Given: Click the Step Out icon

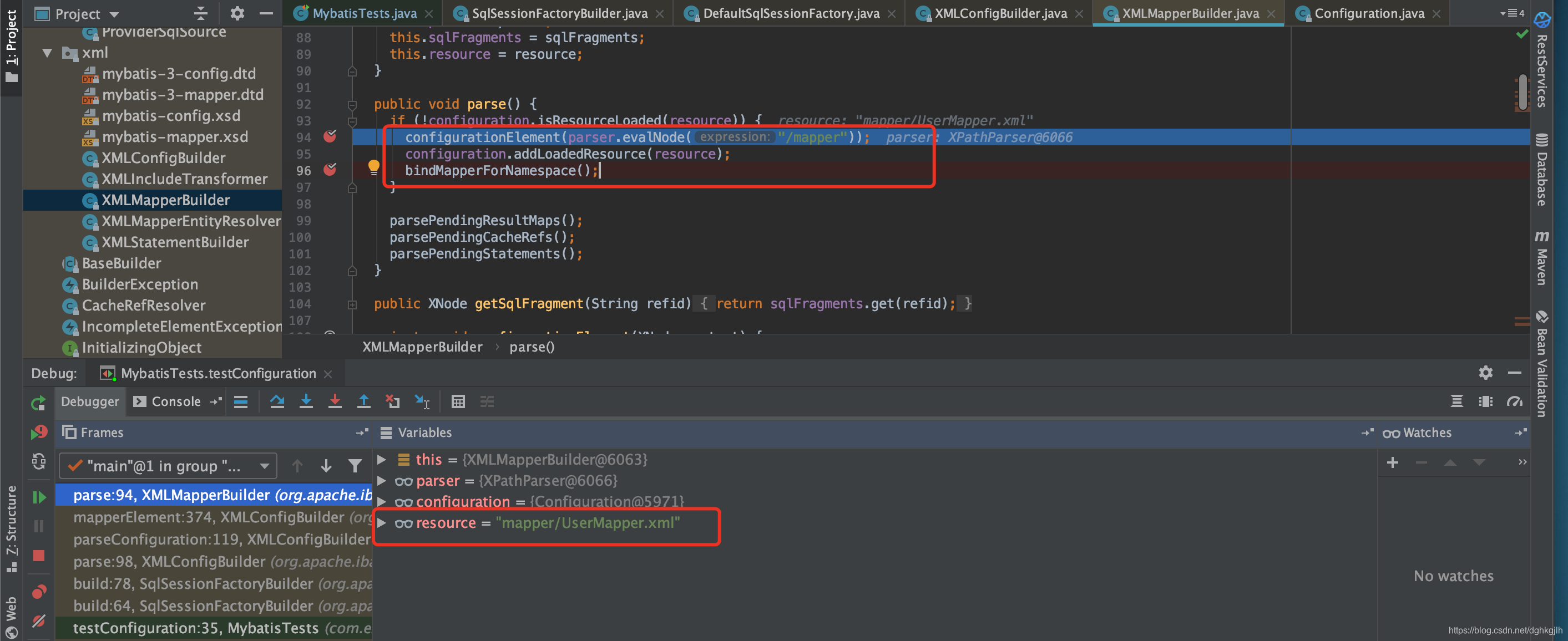Looking at the screenshot, I should coord(363,401).
